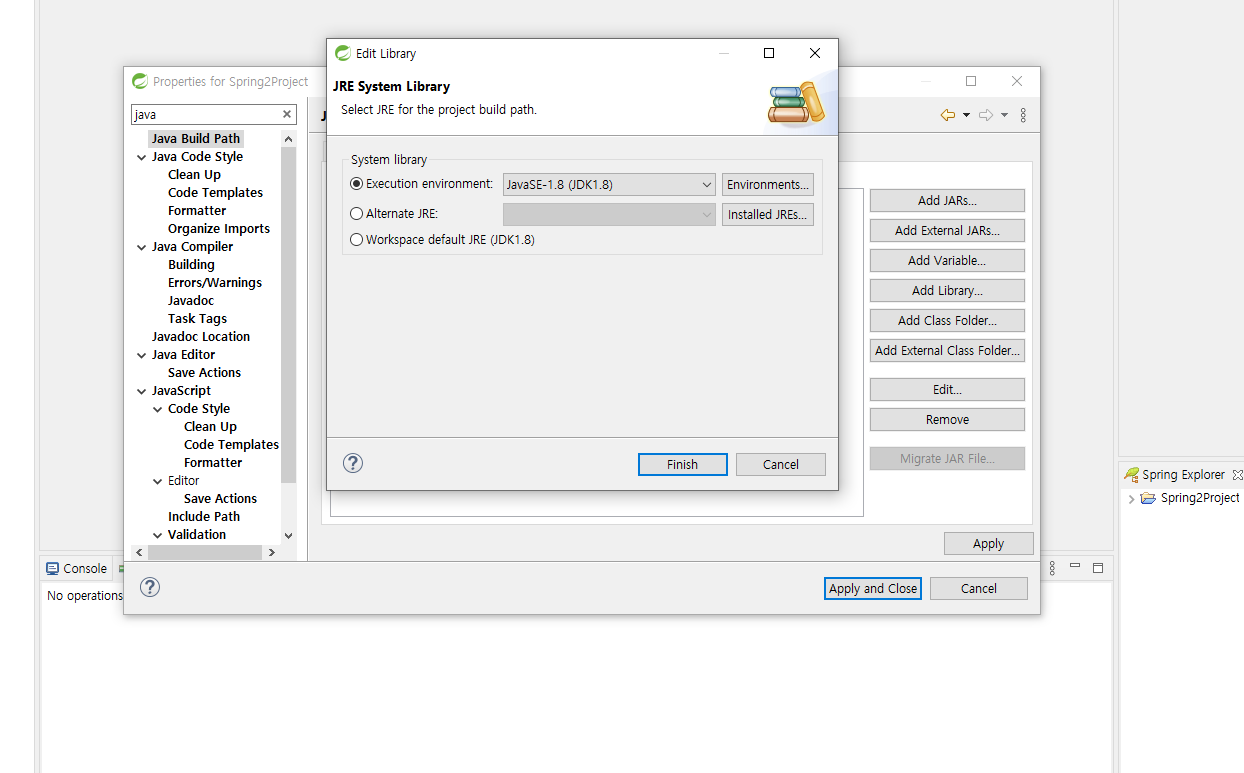The height and width of the screenshot is (773, 1244).
Task: Select Javadoc Location in the tree
Action: click(201, 337)
